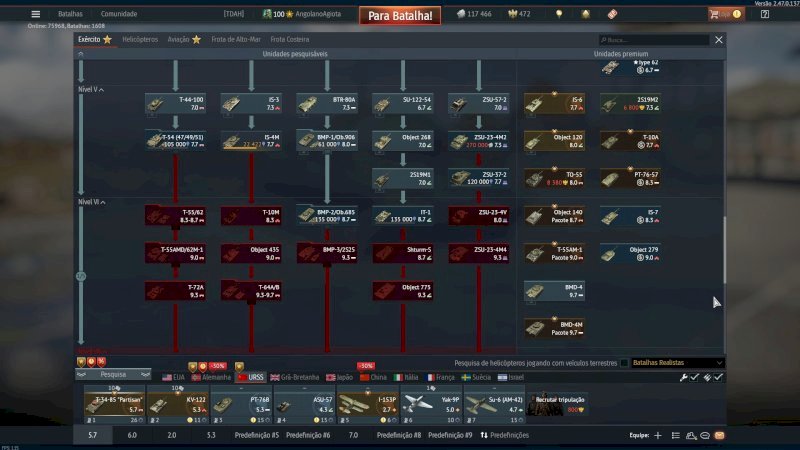Open the mail envelope icon
The height and width of the screenshot is (450, 800).
pos(720,436)
